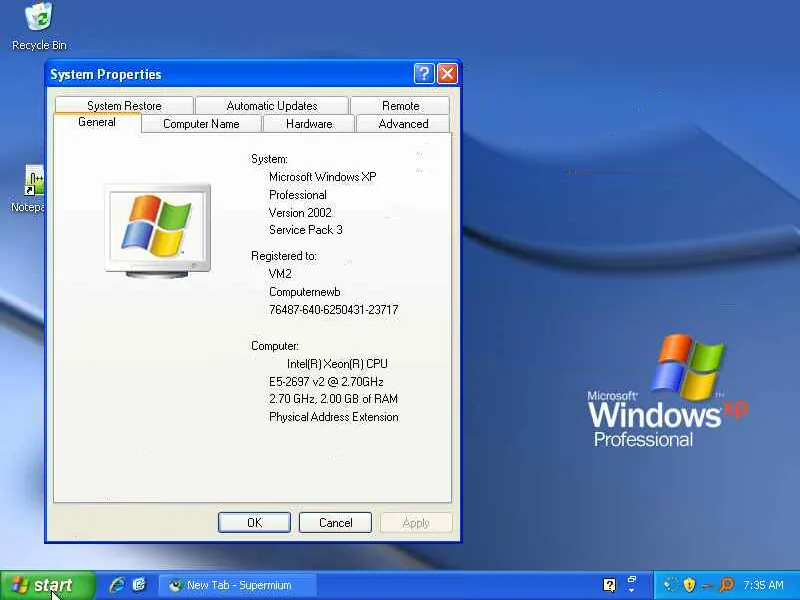Click the Intel(R) Xeon(R) CPU text
This screenshot has height=600, width=800.
tap(337, 364)
